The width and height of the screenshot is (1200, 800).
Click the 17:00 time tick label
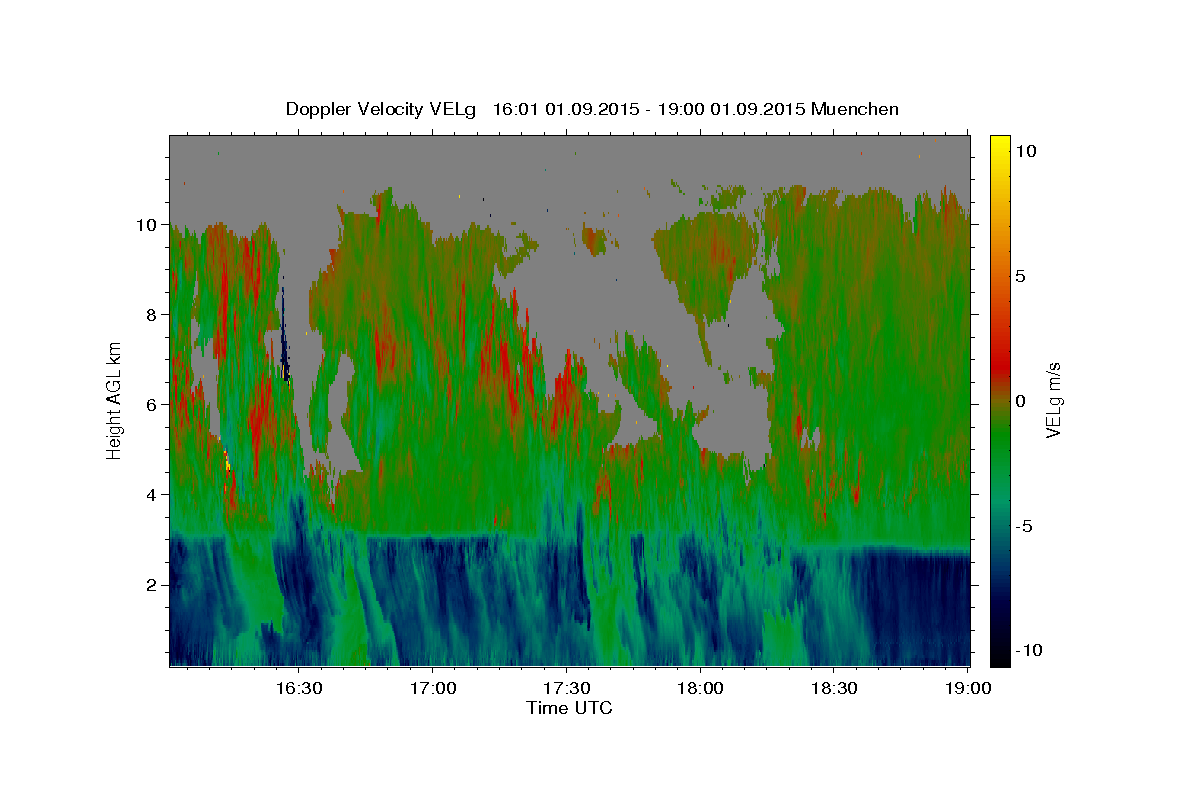coord(433,689)
